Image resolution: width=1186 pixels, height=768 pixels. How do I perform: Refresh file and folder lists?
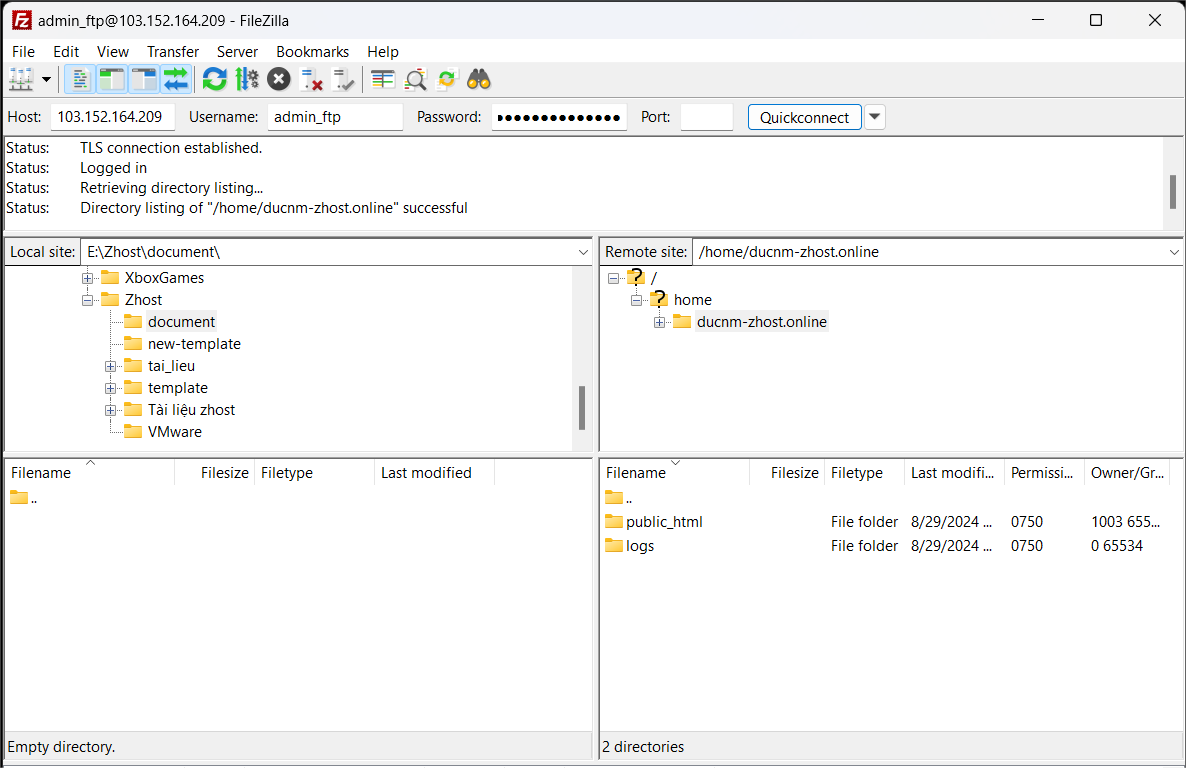pyautogui.click(x=214, y=79)
